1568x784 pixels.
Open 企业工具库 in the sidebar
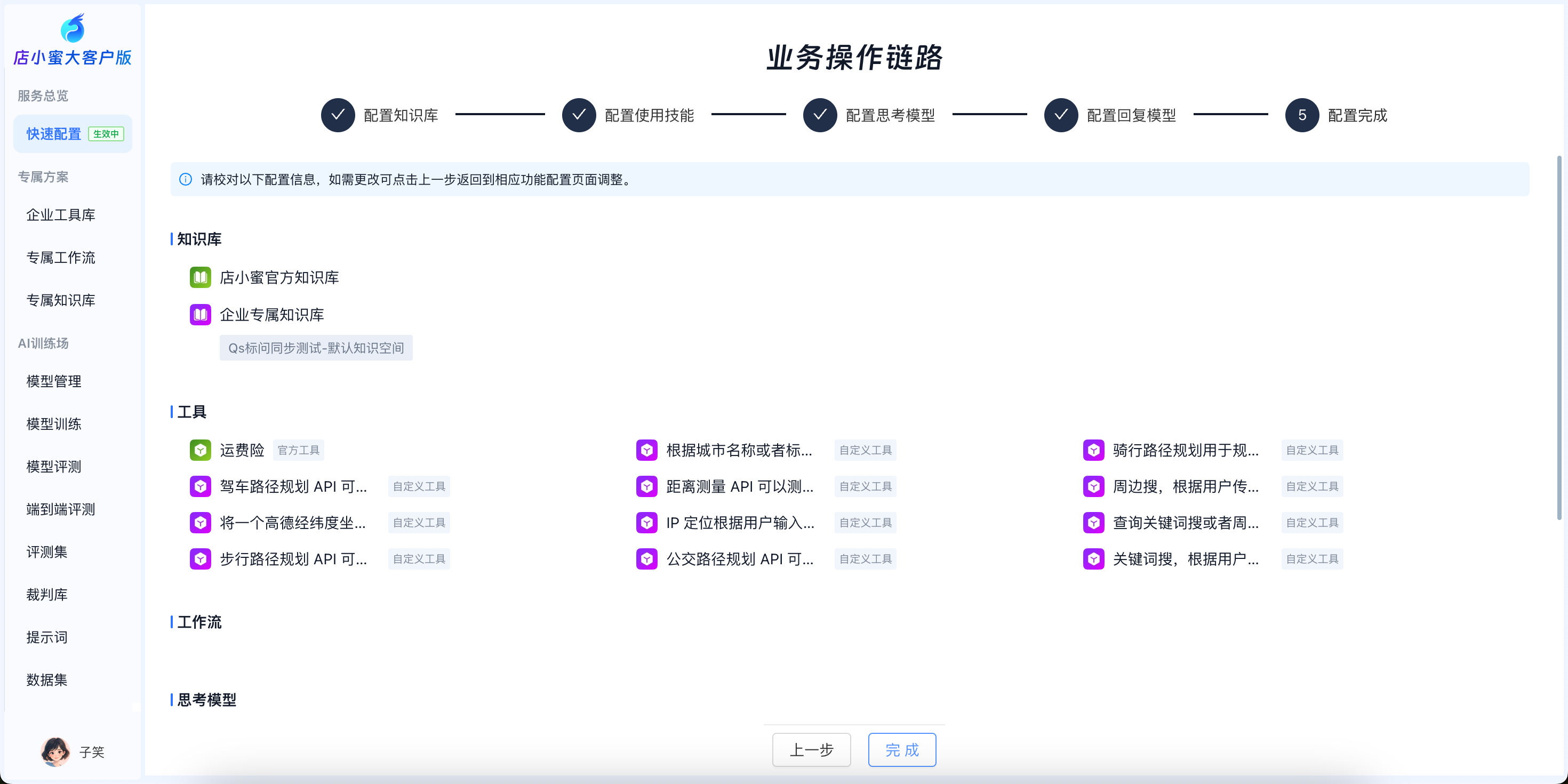click(x=61, y=215)
